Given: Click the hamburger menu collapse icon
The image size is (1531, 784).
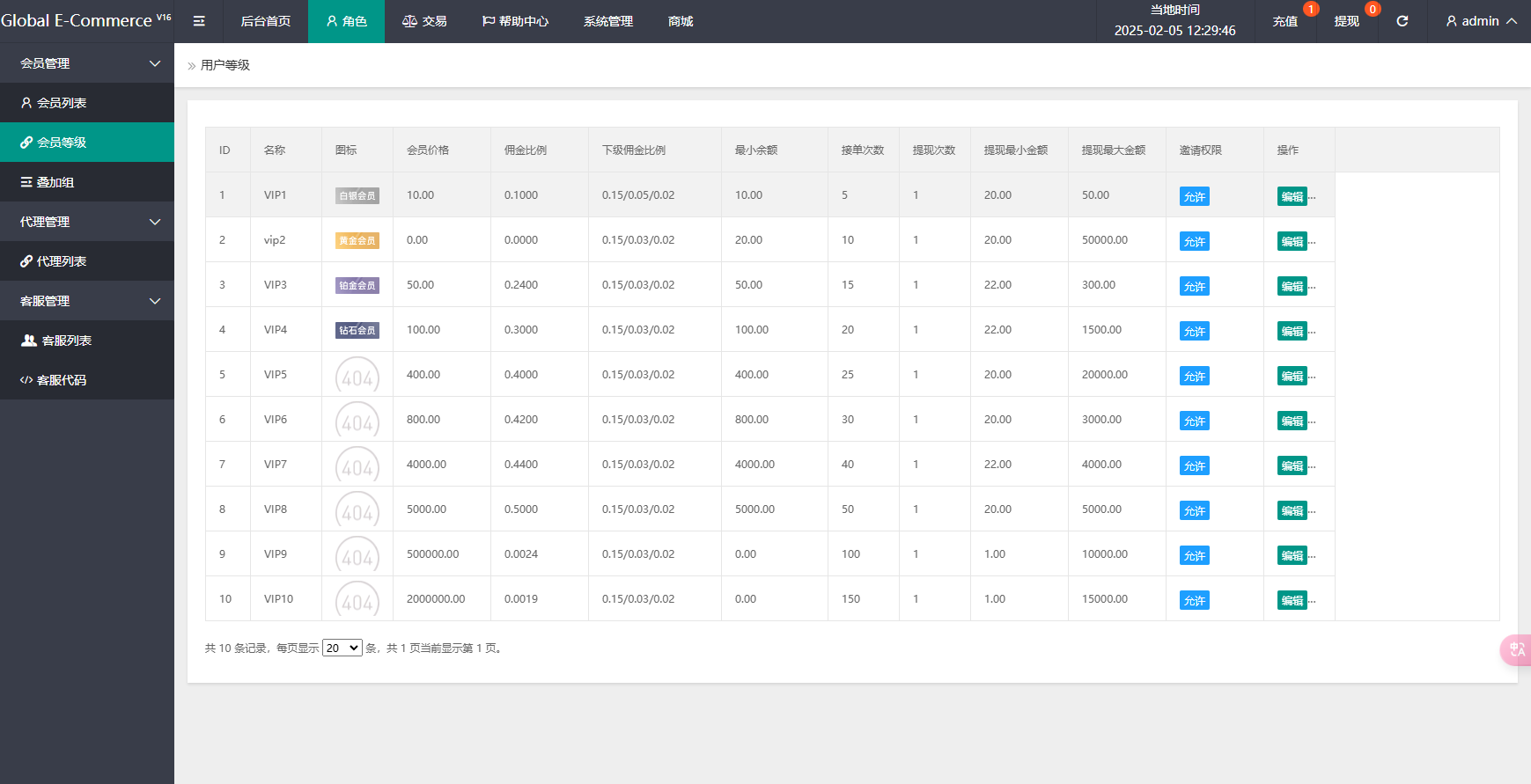Looking at the screenshot, I should [199, 21].
